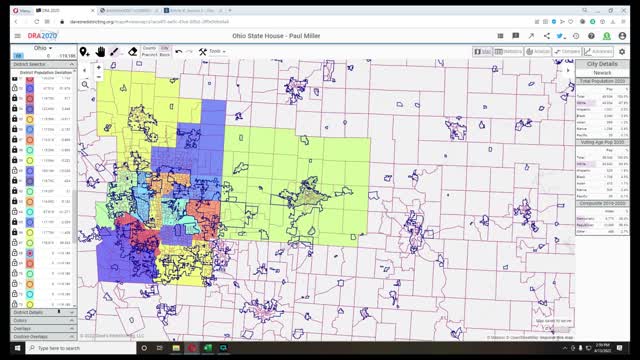Select district 72 cyan color swatch
640x360 pixels.
click(x=30, y=294)
